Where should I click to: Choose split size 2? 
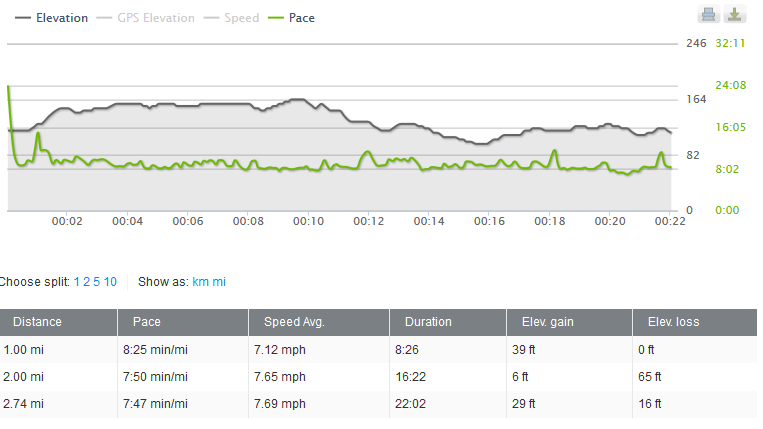click(x=86, y=282)
